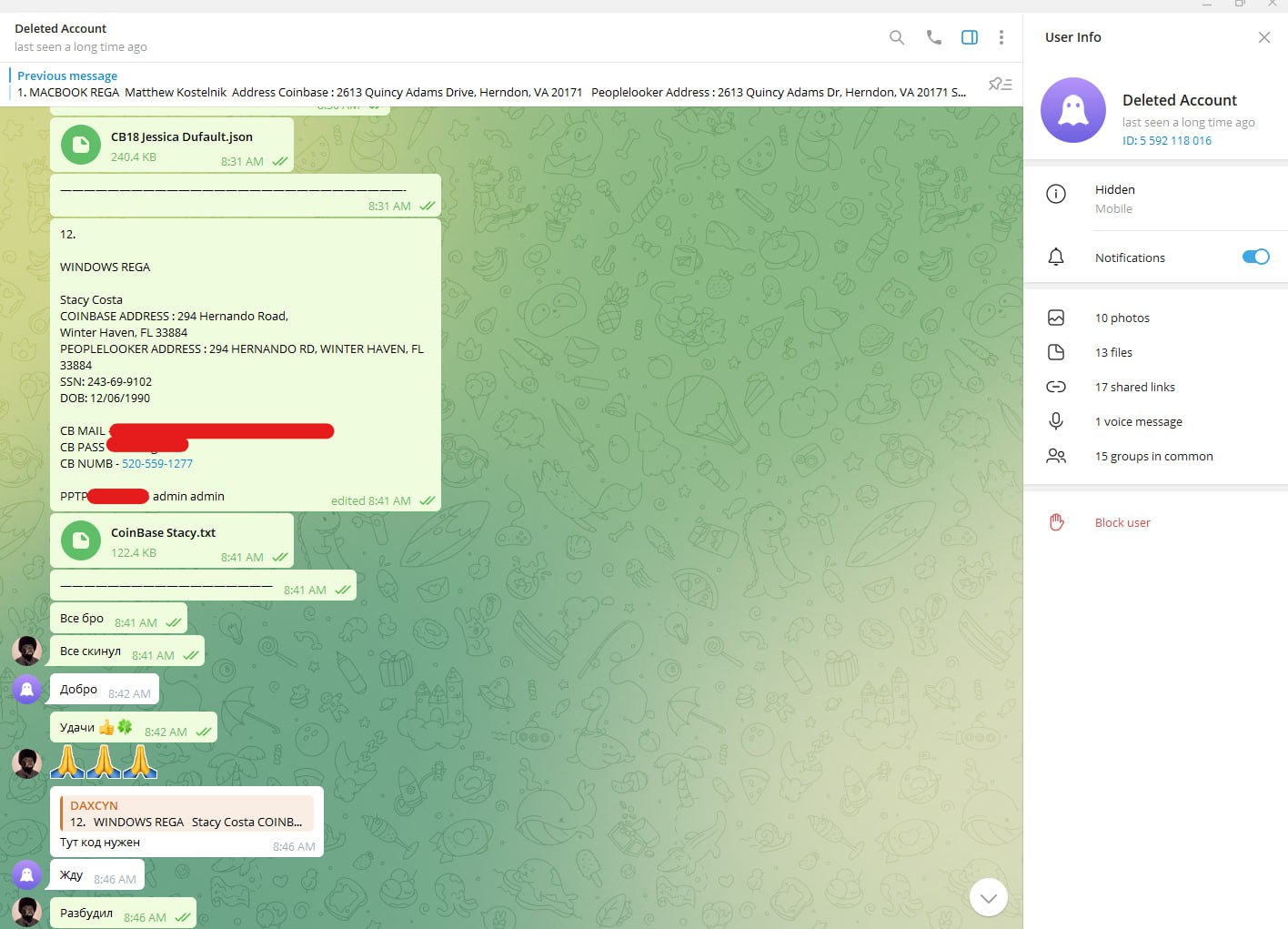
Task: Click the photos icon in User Info
Action: [x=1056, y=318]
